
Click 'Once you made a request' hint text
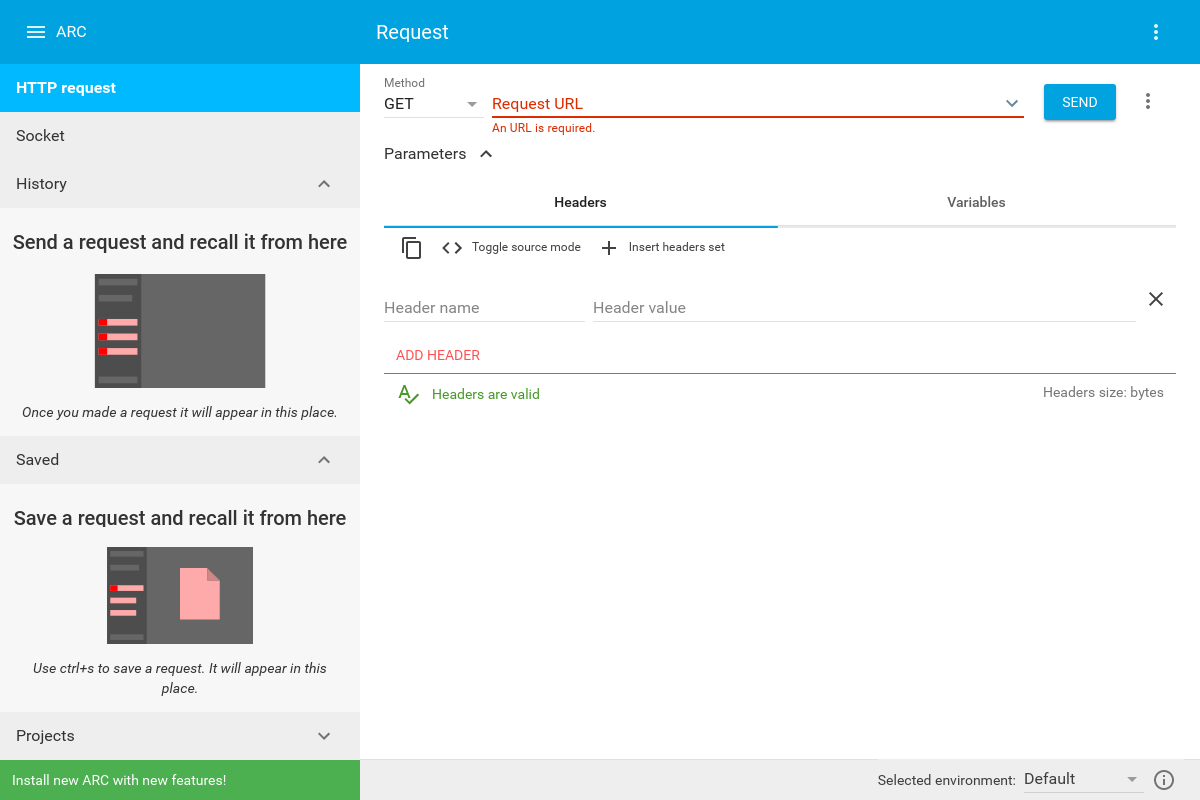click(180, 412)
